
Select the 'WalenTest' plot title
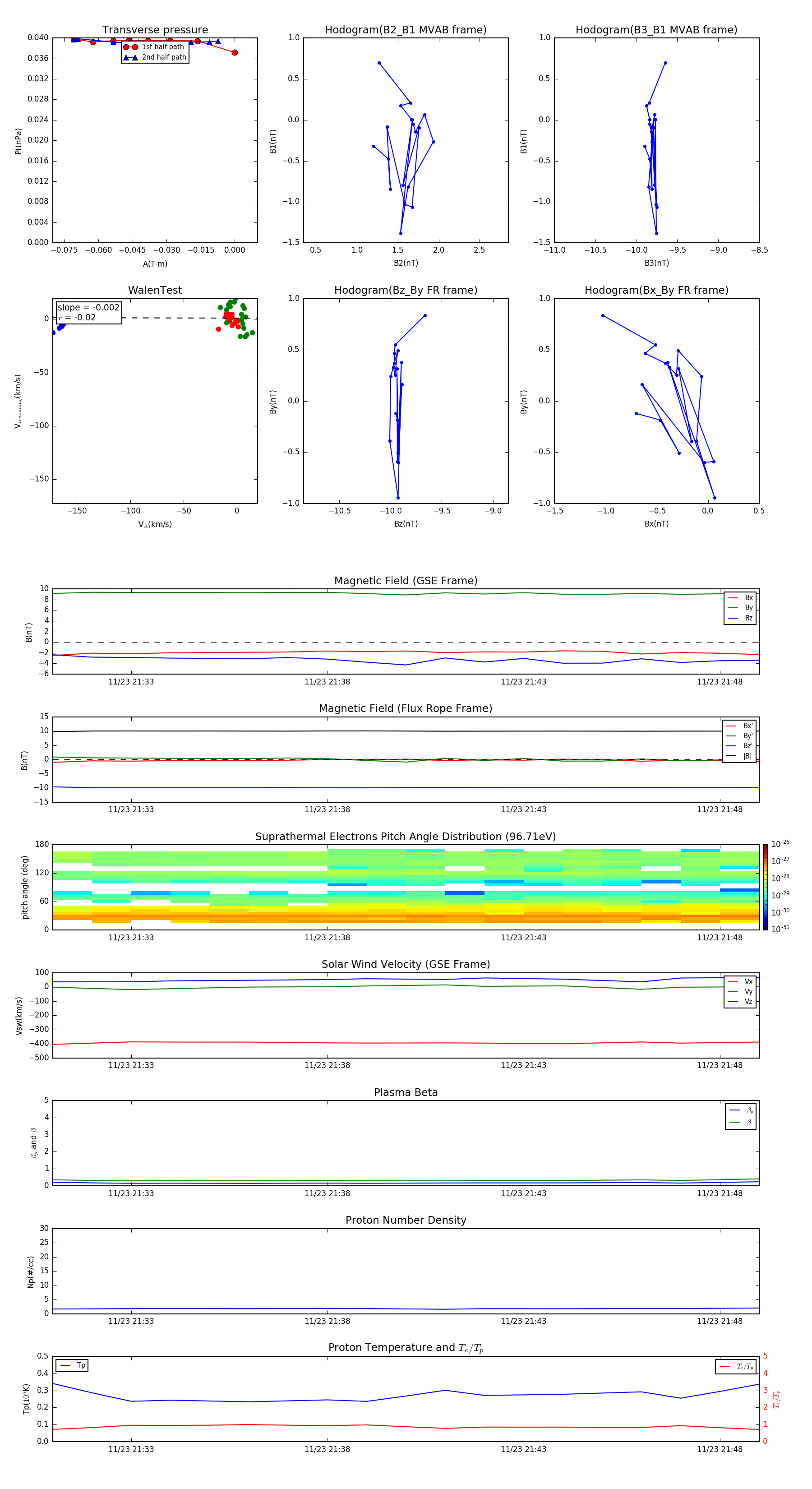pyautogui.click(x=155, y=290)
